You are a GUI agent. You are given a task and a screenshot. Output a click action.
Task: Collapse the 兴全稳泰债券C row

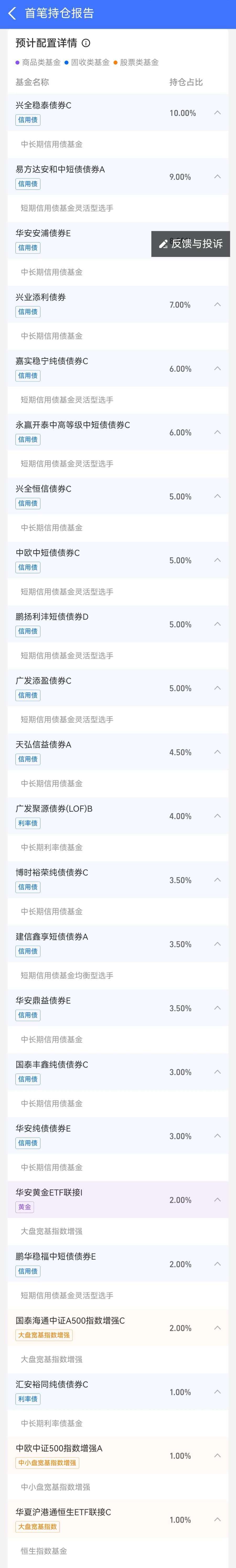coord(217,113)
